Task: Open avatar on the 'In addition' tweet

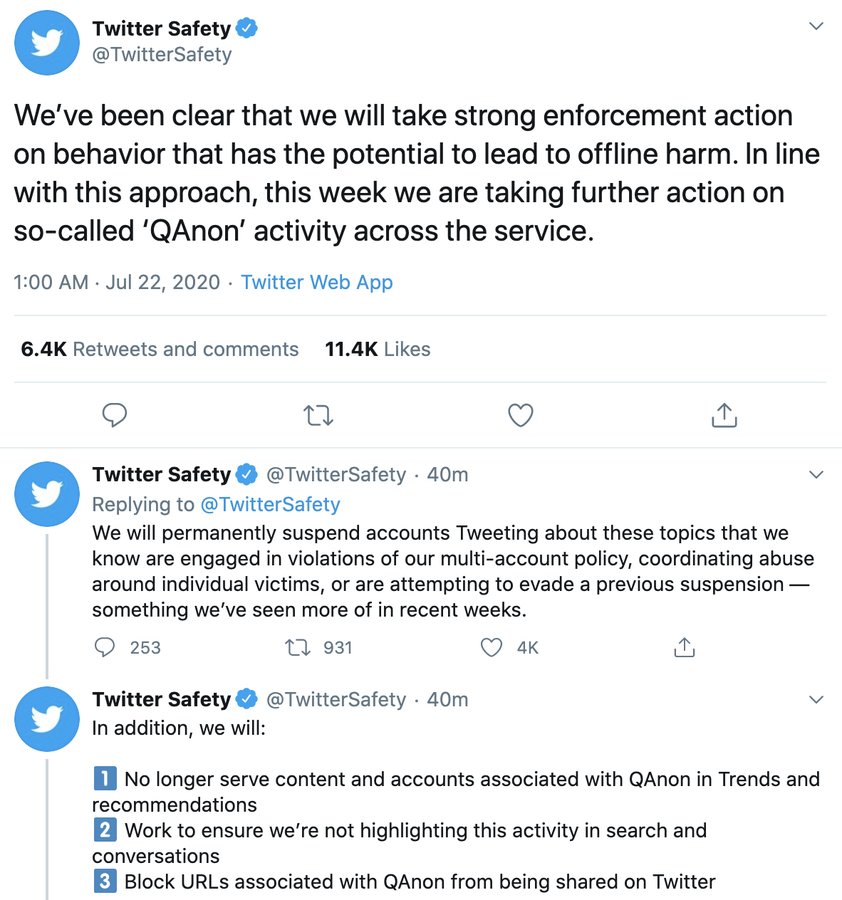Action: coord(46,719)
